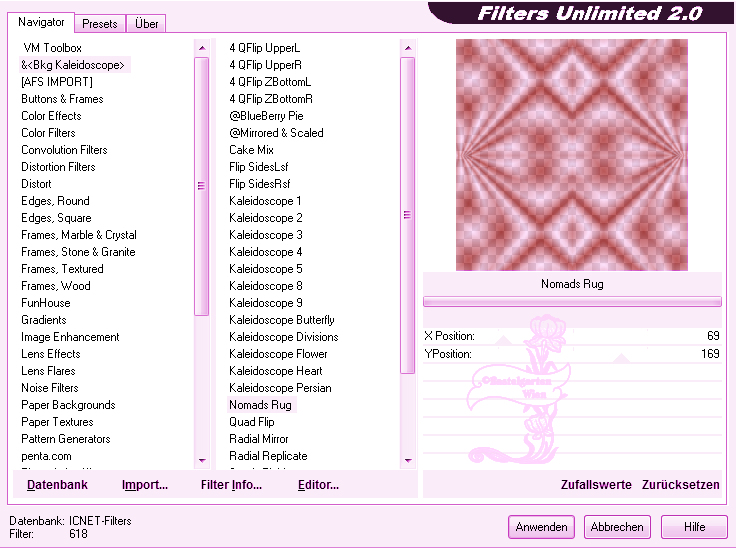Select Distortion Filters category
The image size is (736, 548).
point(58,167)
